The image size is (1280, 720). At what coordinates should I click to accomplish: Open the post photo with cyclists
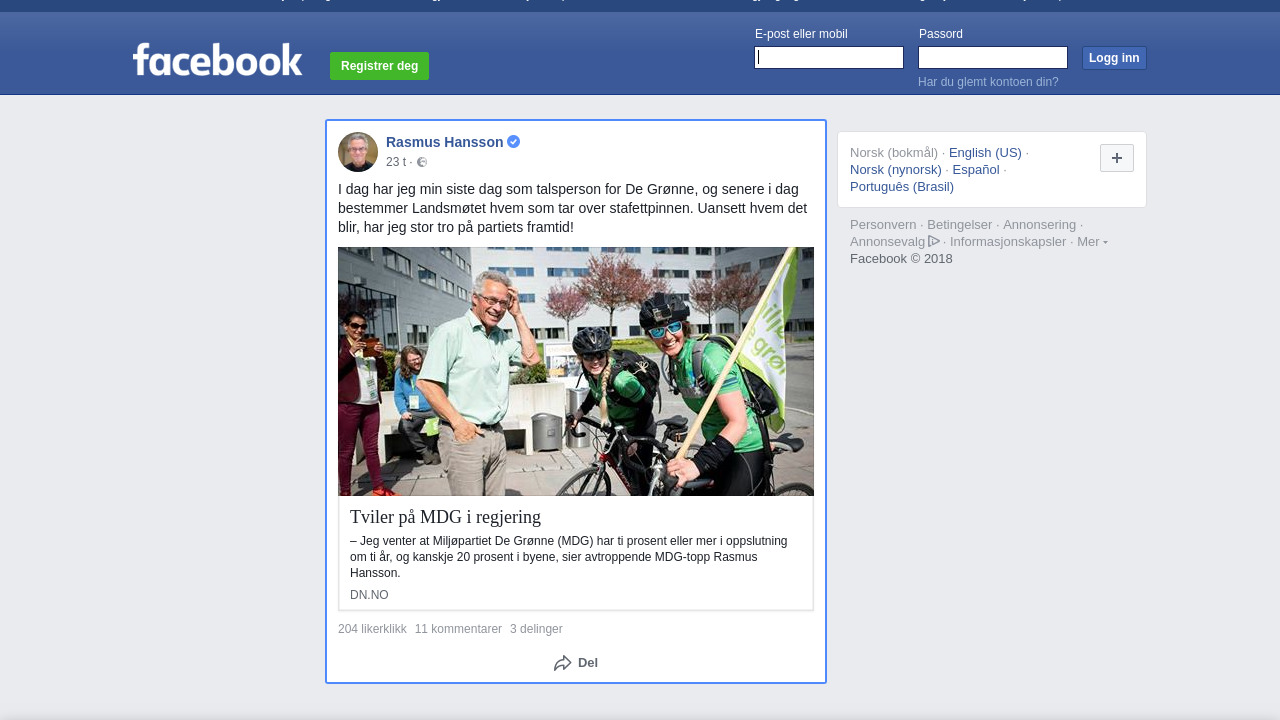576,371
